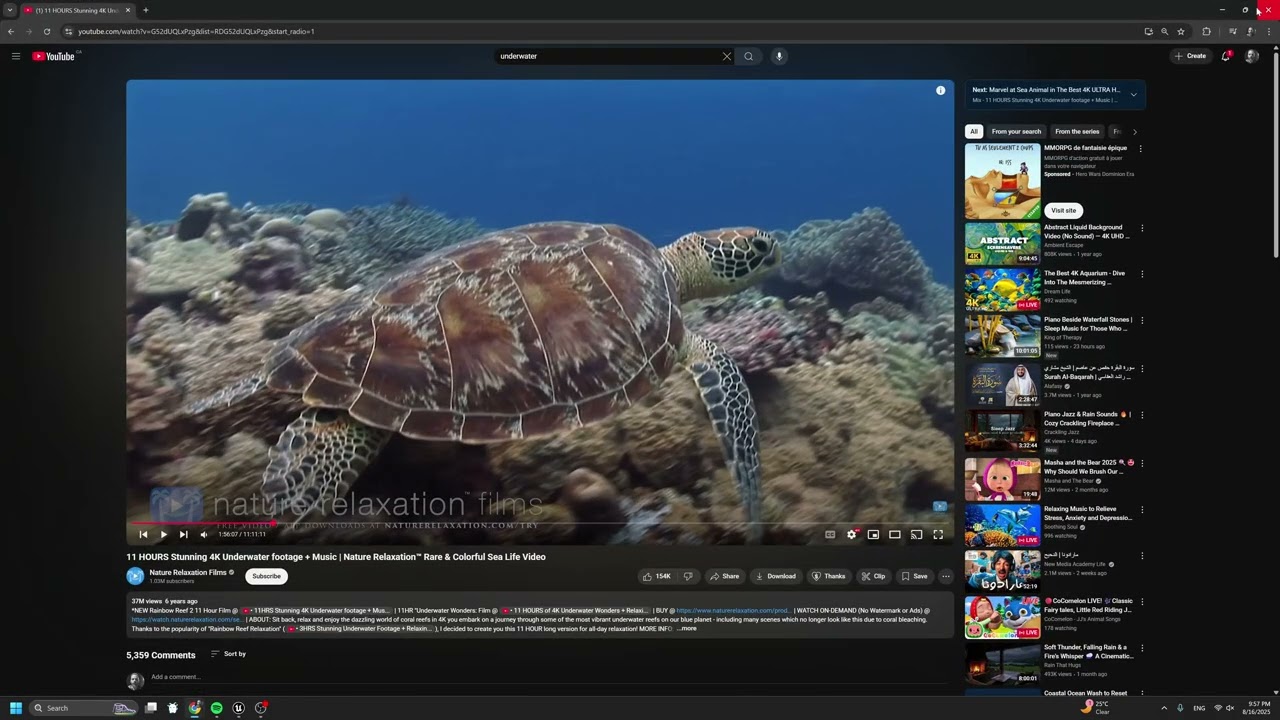Expand the Next mix playlist panel
1280x720 pixels.
1133,94
